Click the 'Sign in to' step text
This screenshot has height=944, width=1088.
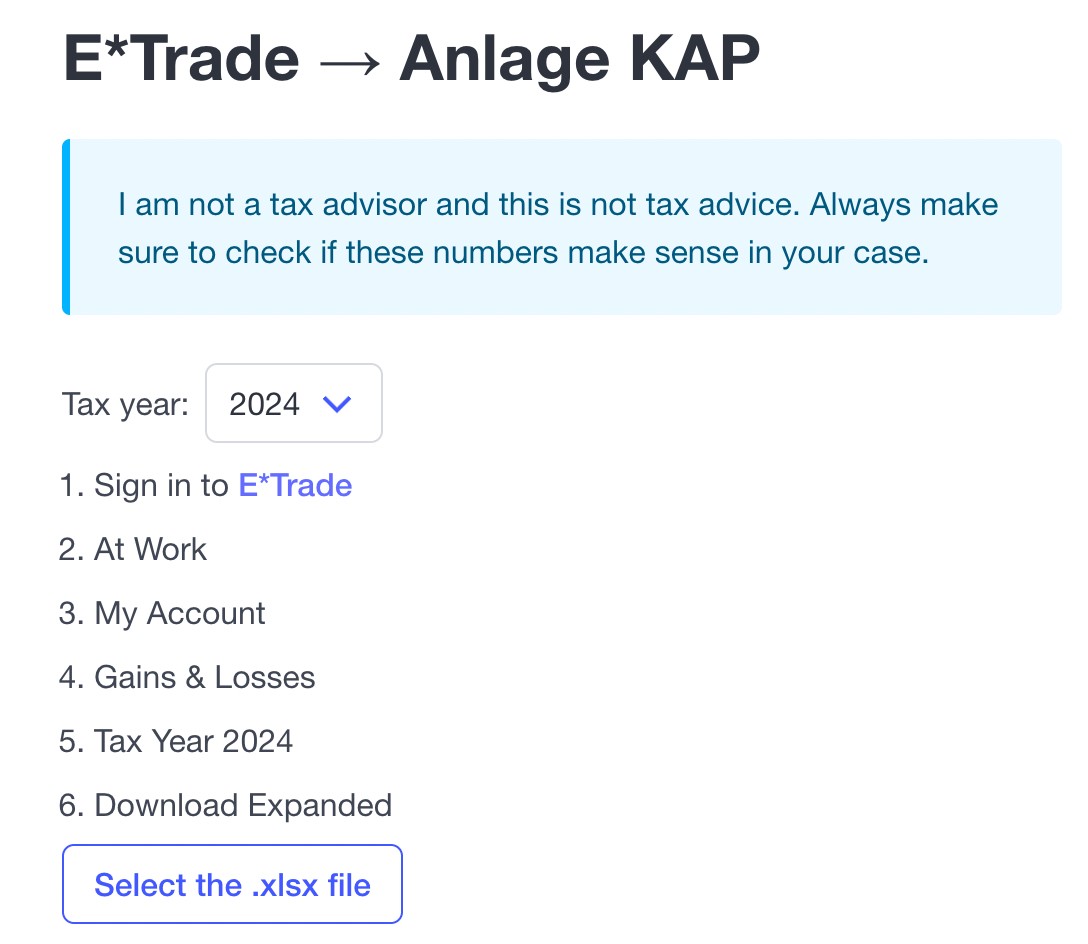(161, 486)
